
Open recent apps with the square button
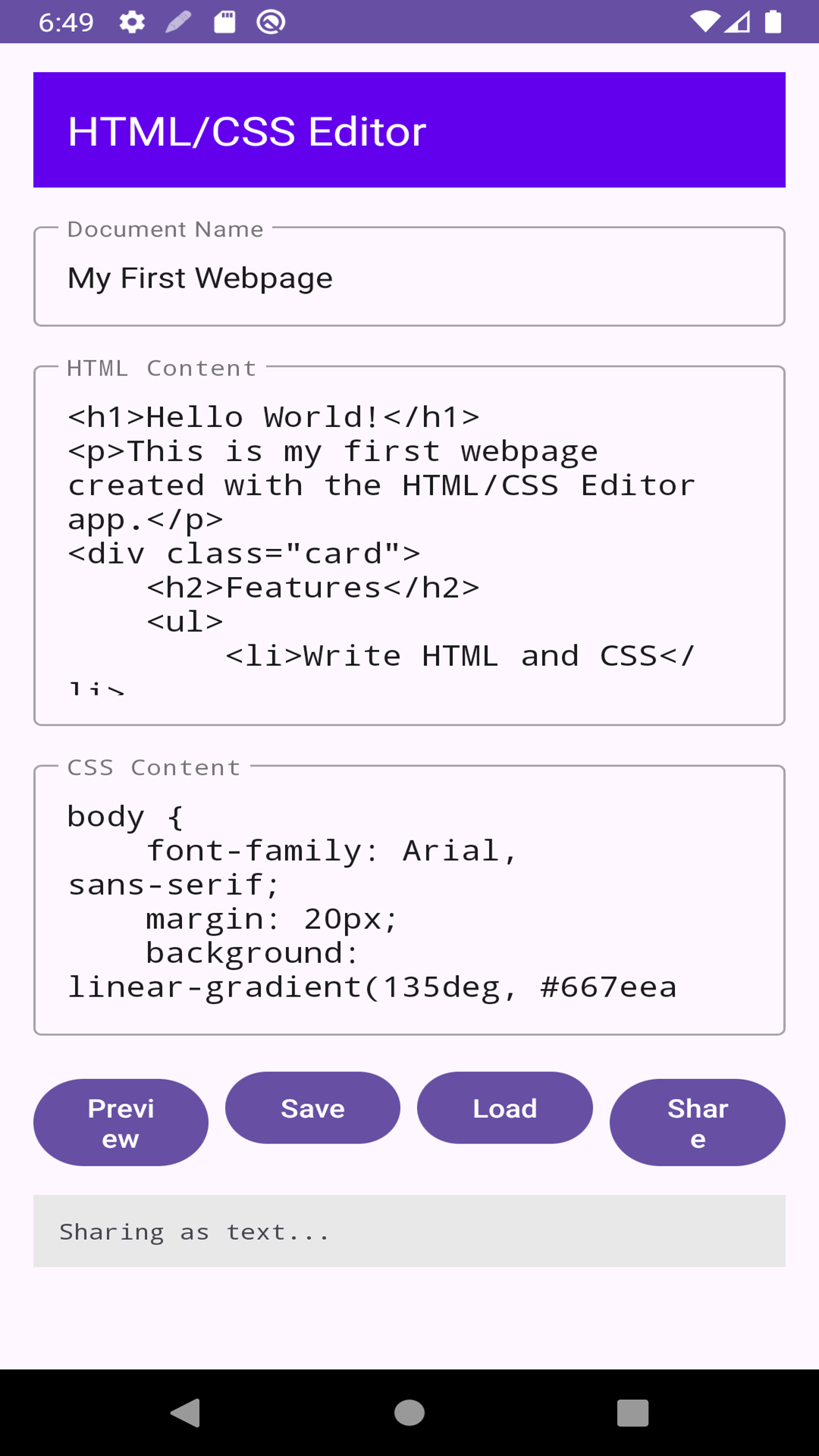pos(632,1413)
